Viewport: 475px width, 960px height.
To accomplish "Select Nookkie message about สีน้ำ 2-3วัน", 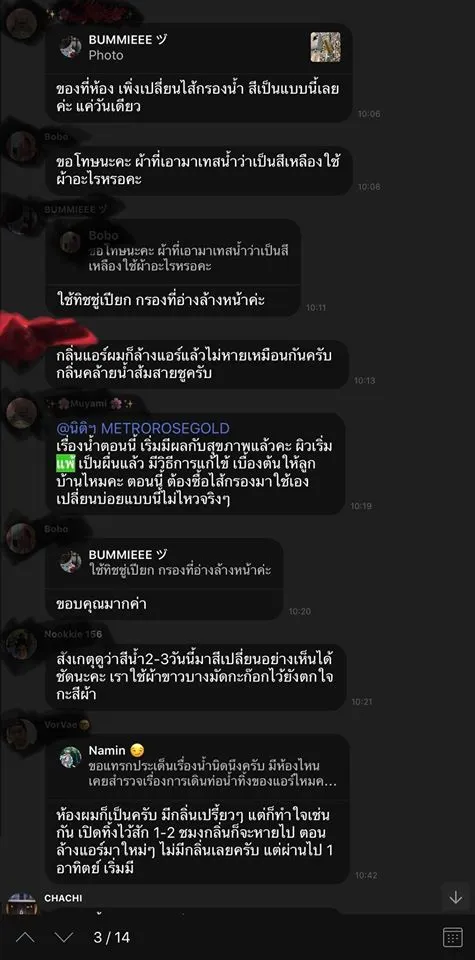I will [x=196, y=677].
